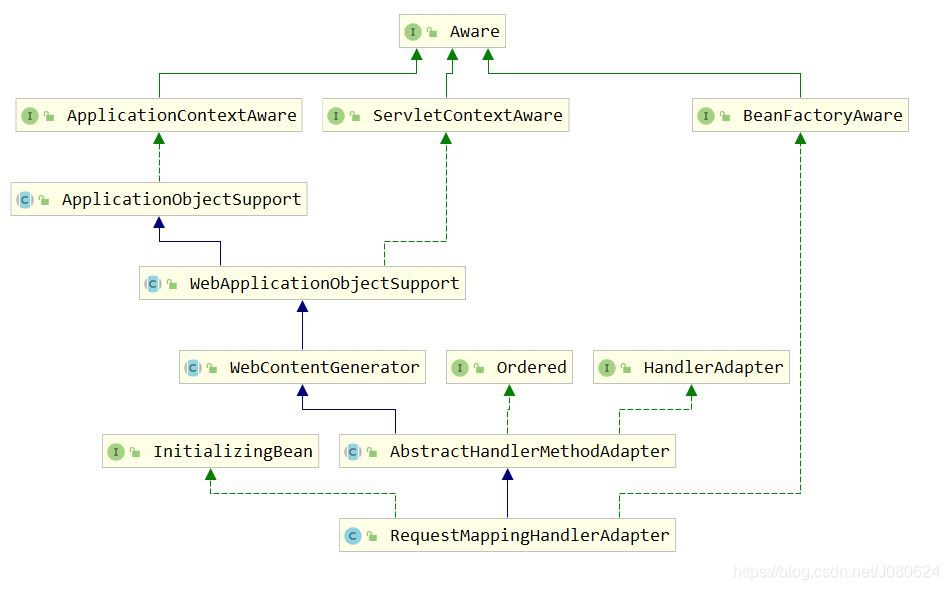Open the blog.csdn.net watermark link

tap(836, 572)
